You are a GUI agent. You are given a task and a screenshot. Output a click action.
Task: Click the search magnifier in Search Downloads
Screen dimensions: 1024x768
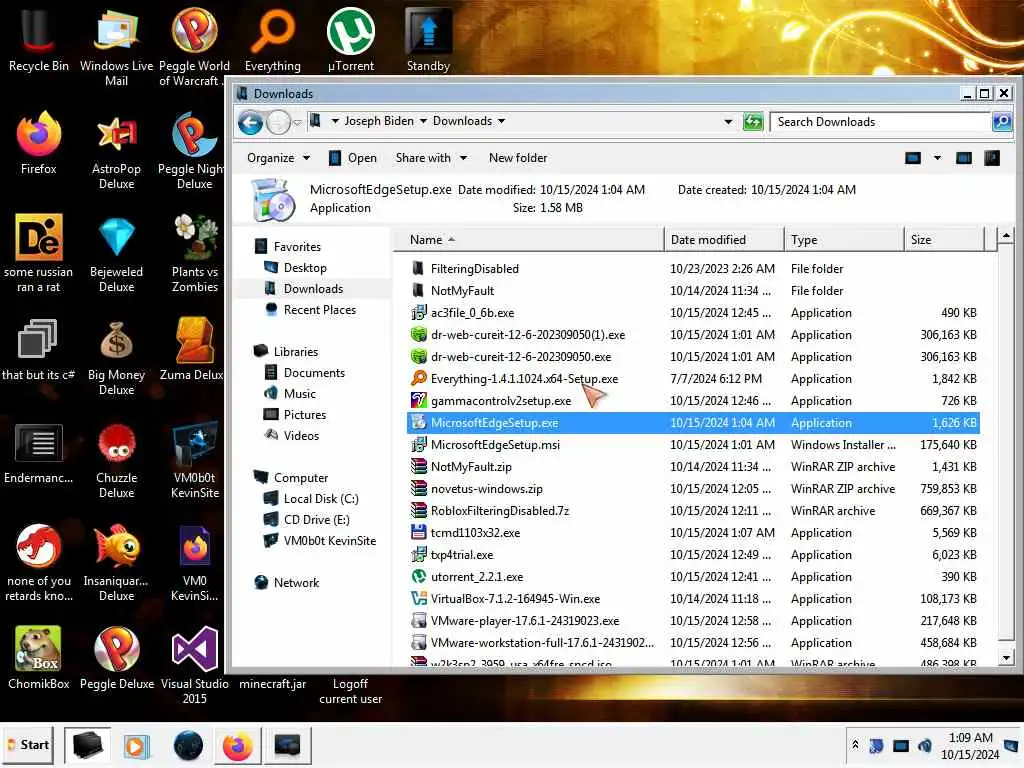(1001, 121)
